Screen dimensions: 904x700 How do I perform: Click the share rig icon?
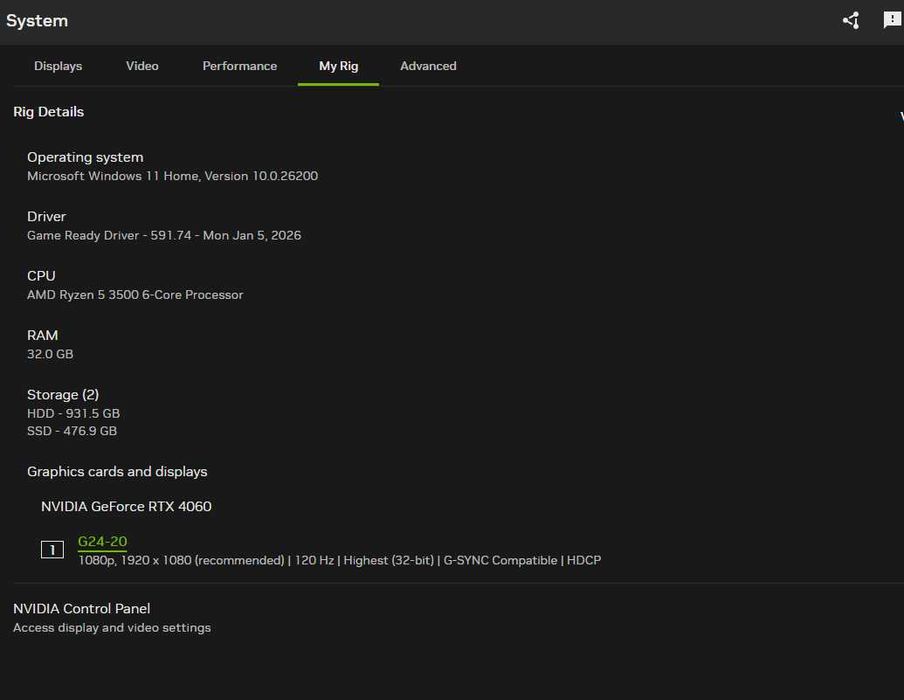coord(851,21)
